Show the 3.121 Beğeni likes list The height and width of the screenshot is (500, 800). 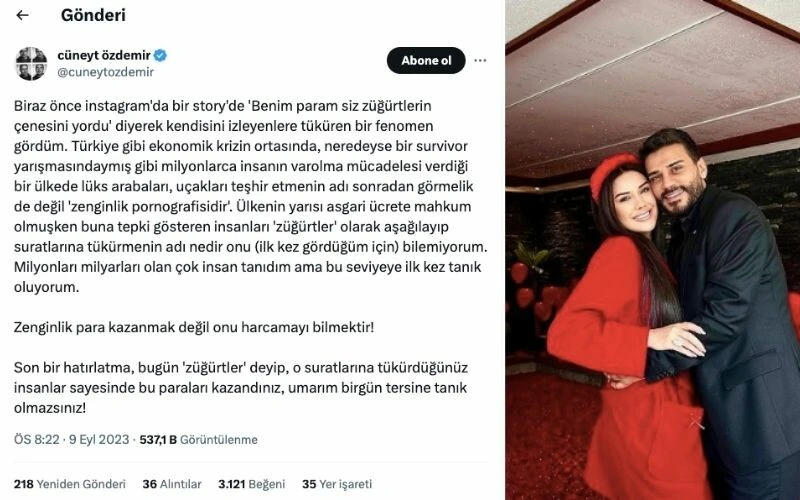click(252, 484)
